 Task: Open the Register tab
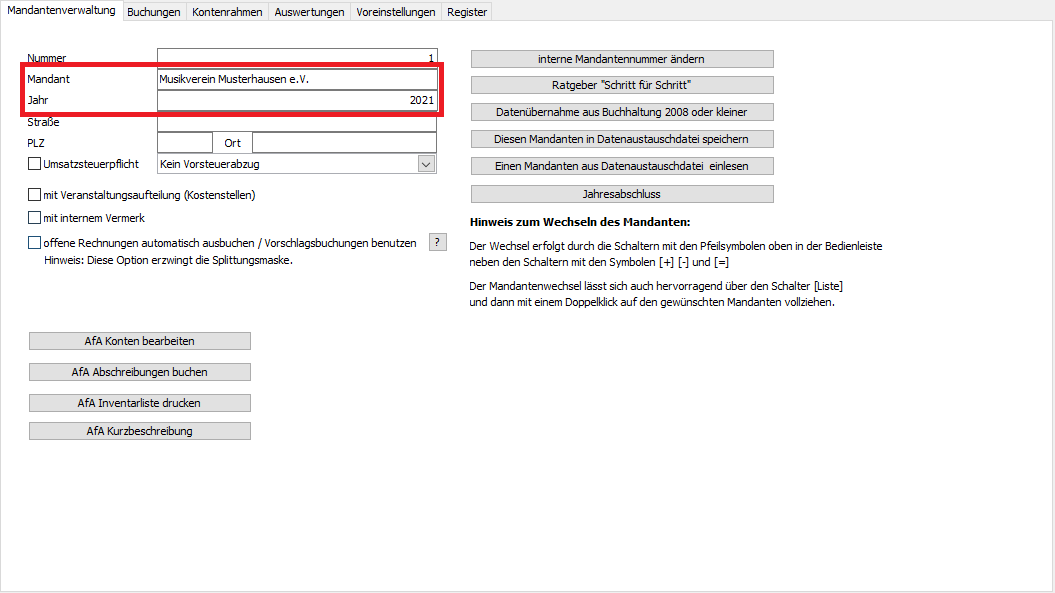pos(467,12)
